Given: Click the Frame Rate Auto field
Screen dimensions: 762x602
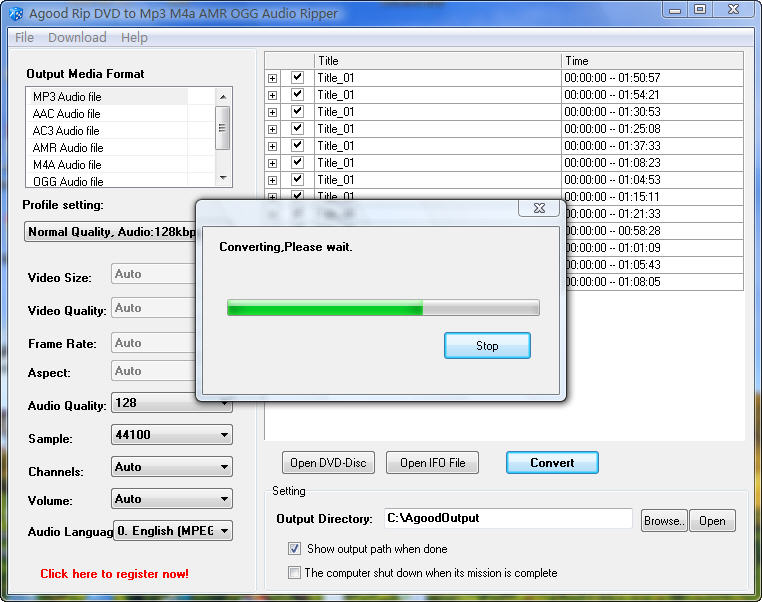Looking at the screenshot, I should click(x=153, y=343).
